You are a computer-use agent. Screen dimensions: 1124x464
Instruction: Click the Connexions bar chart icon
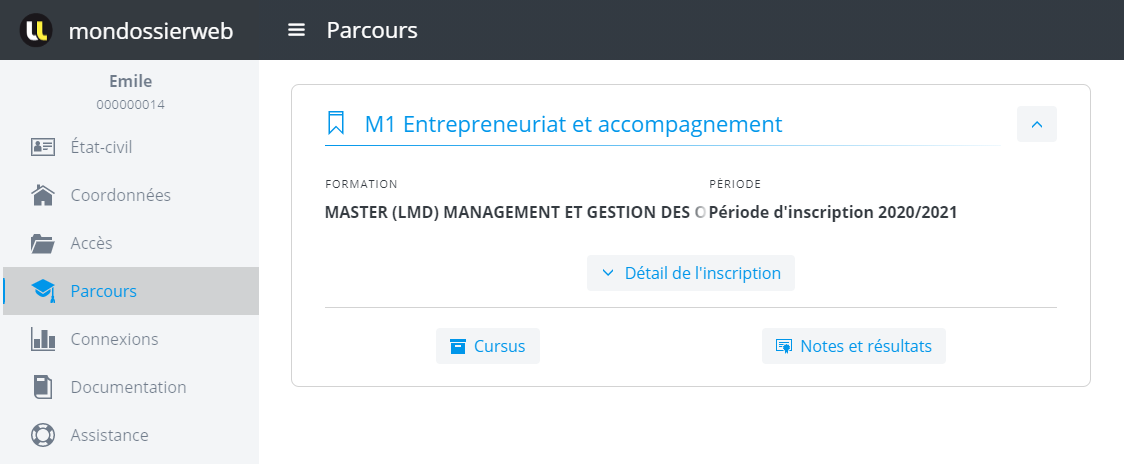click(x=43, y=339)
